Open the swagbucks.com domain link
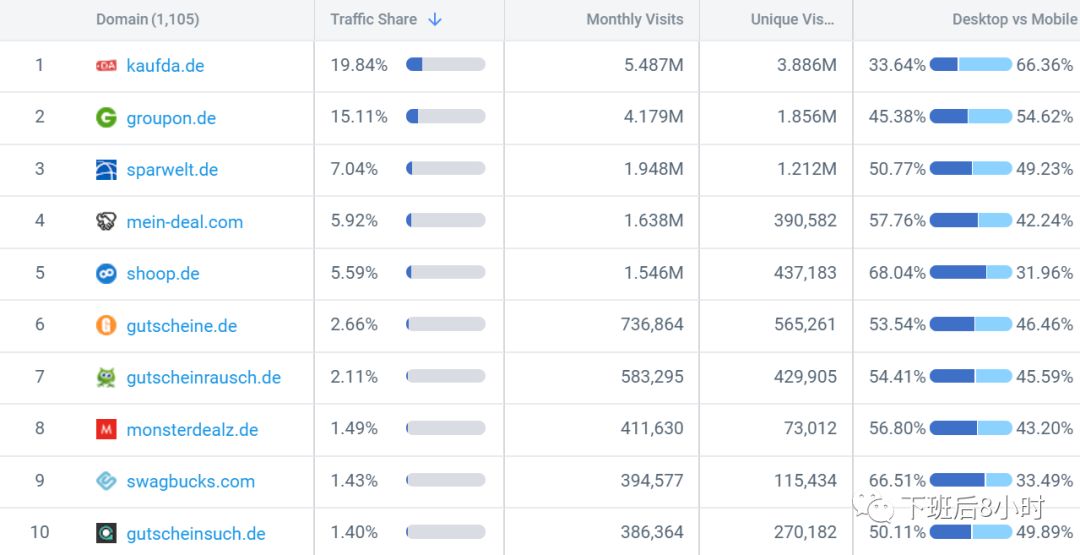Image resolution: width=1080 pixels, height=555 pixels. tap(190, 482)
